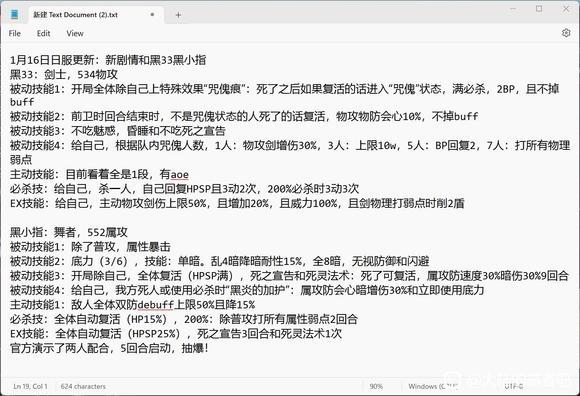The width and height of the screenshot is (580, 396).
Task: Select the 新建 Text Document (2).txt tab
Action: [75, 15]
